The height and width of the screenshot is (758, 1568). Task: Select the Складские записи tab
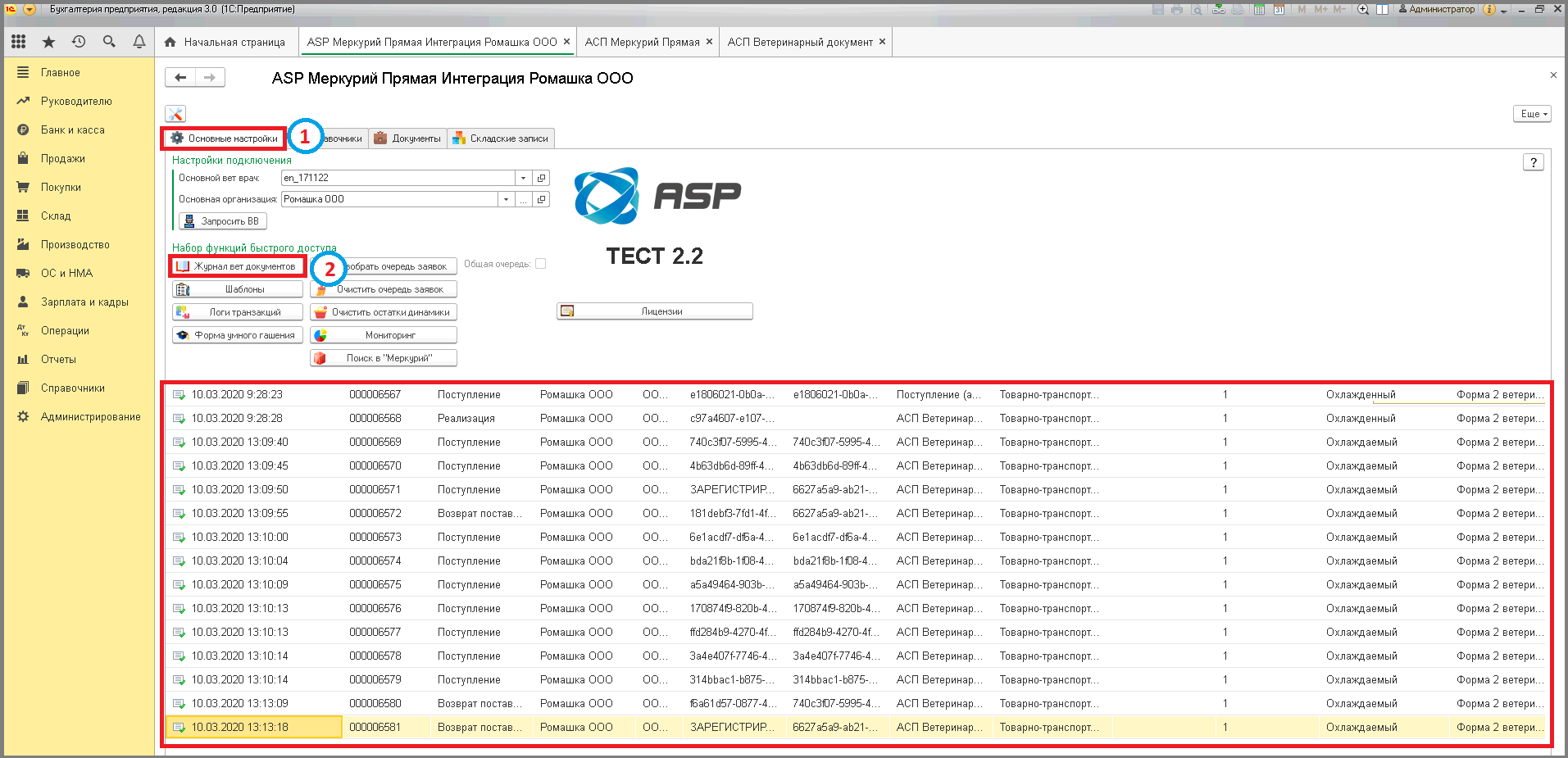[x=501, y=138]
